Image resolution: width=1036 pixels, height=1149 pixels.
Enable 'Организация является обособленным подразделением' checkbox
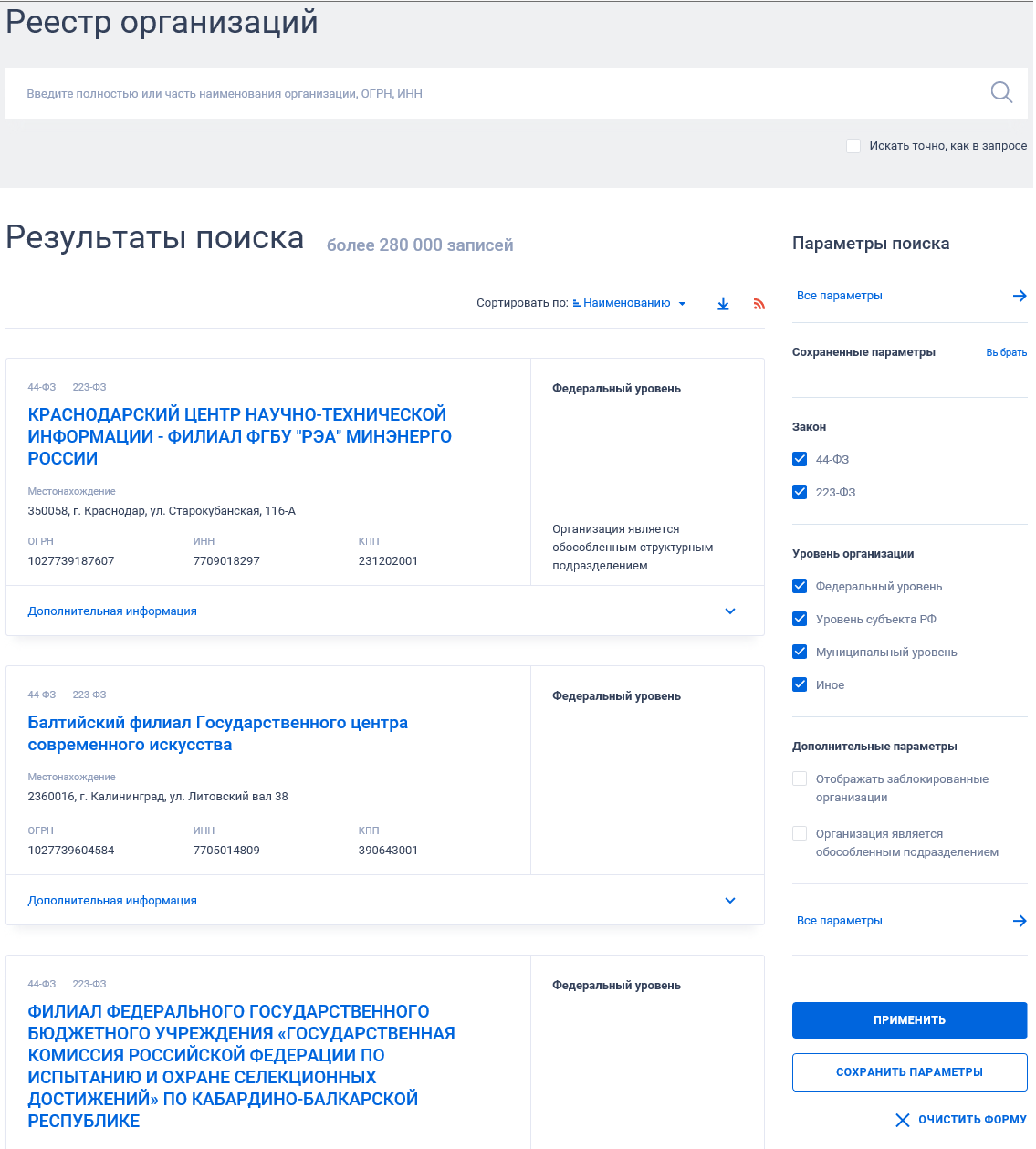tap(800, 833)
